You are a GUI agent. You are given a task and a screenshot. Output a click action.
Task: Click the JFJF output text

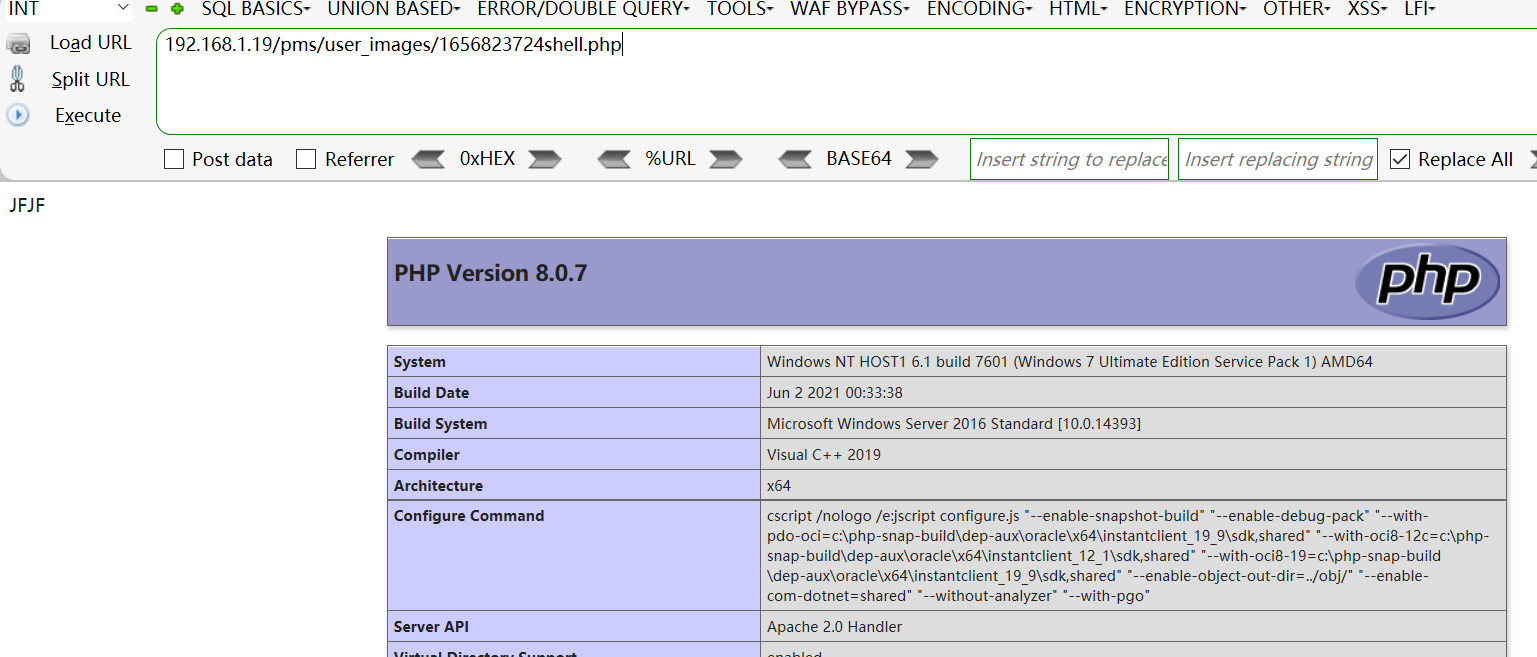click(x=27, y=206)
